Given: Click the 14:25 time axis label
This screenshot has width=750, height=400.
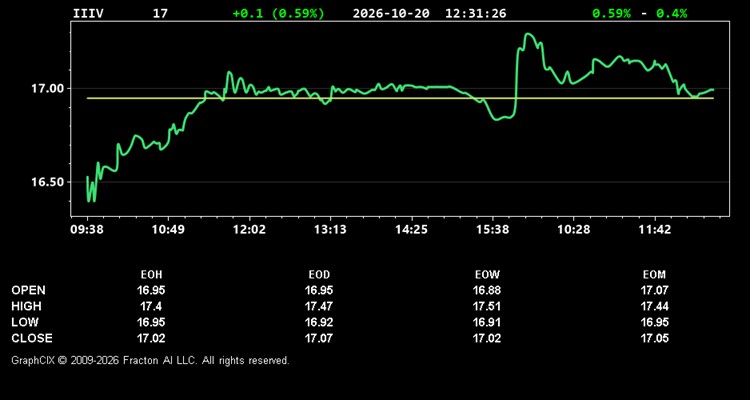Looking at the screenshot, I should [411, 230].
